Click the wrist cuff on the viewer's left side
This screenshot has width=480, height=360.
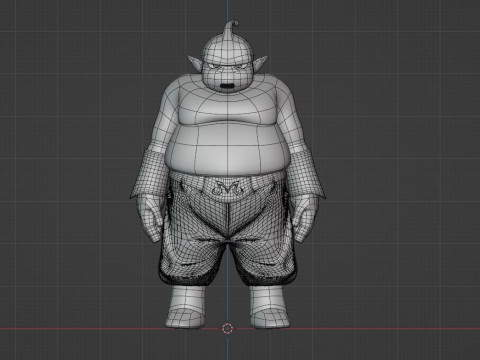coord(151,173)
